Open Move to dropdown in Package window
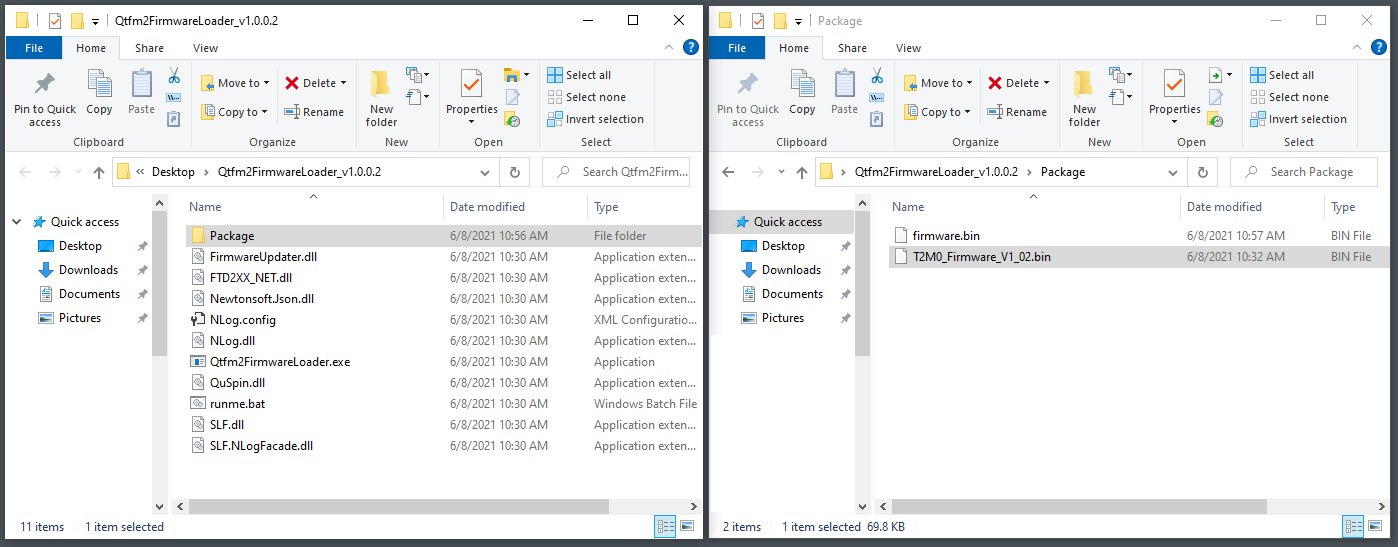The width and height of the screenshot is (1398, 547). (938, 83)
